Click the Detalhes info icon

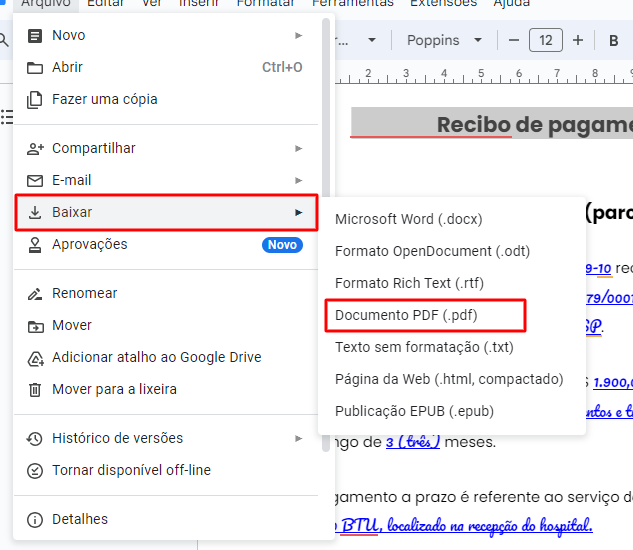pos(35,520)
